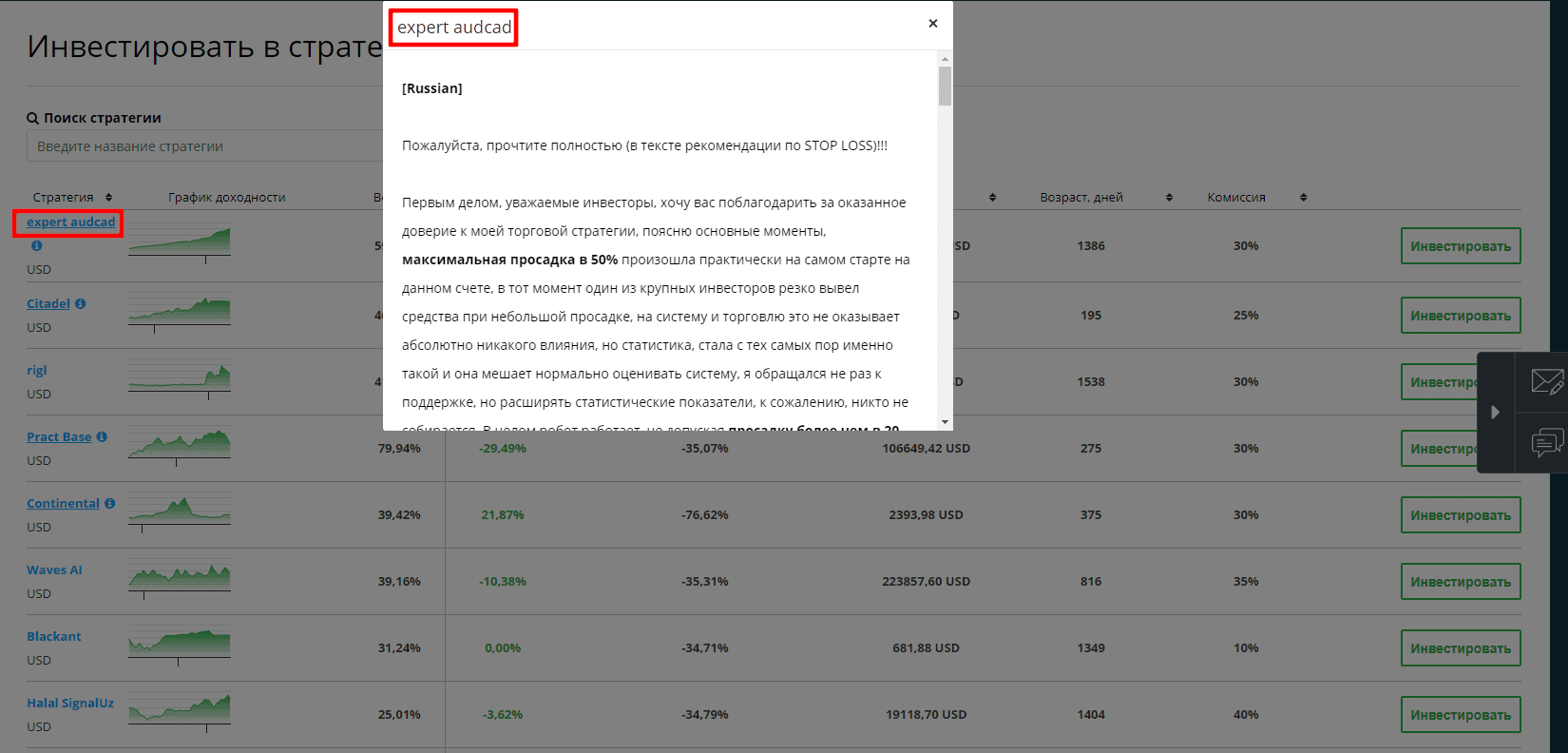Open rigl profitability chart thumbnail
This screenshot has width=1568, height=753.
pos(180,379)
